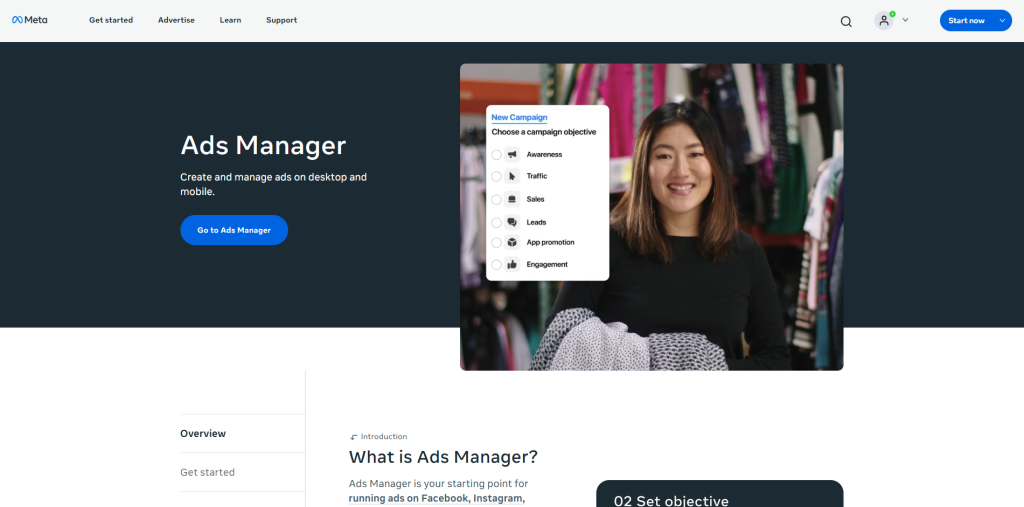Viewport: 1024px width, 507px height.
Task: Switch to the Overview sidebar tab
Action: 242,433
